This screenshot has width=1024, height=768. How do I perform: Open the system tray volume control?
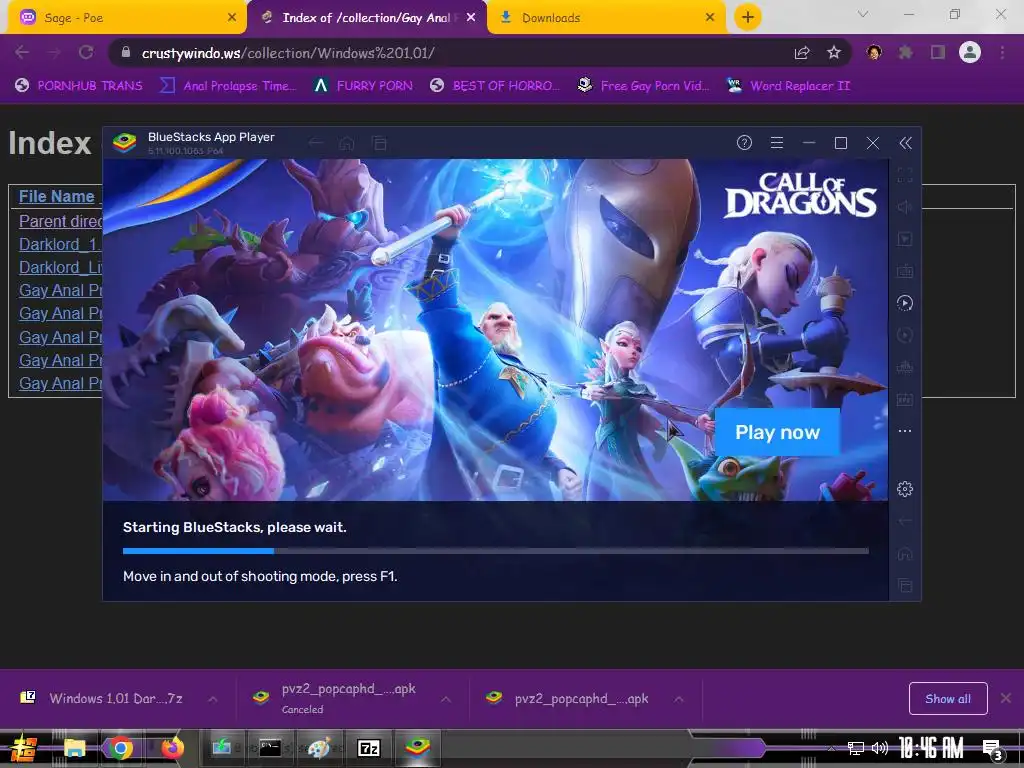coord(880,748)
